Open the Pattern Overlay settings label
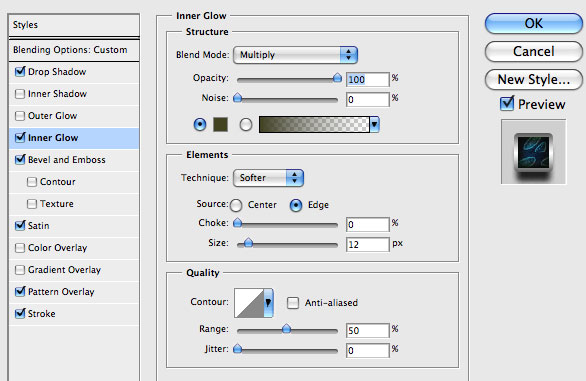The image size is (586, 381). point(61,292)
